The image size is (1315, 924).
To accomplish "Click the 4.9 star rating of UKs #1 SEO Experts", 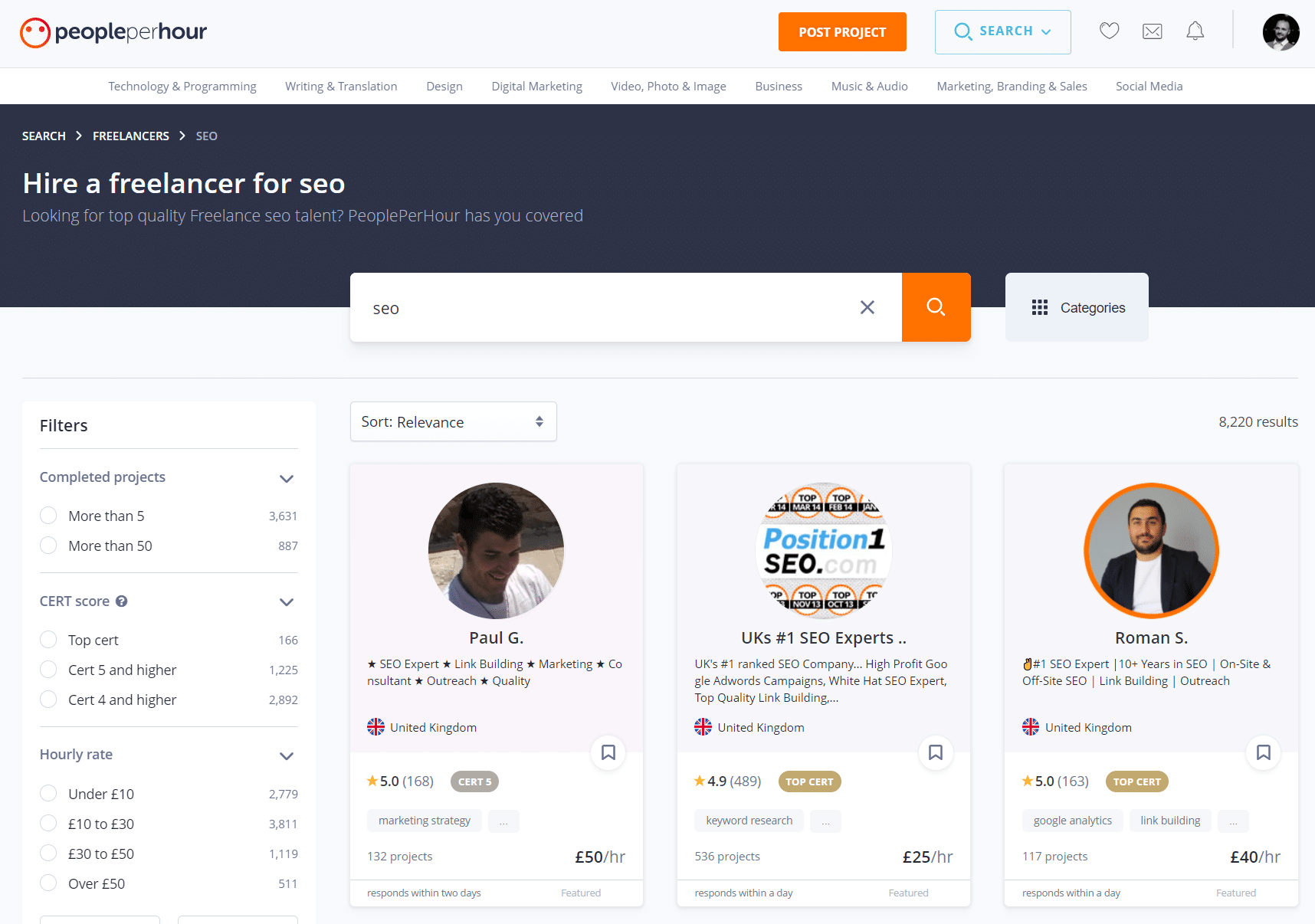I will pos(727,781).
